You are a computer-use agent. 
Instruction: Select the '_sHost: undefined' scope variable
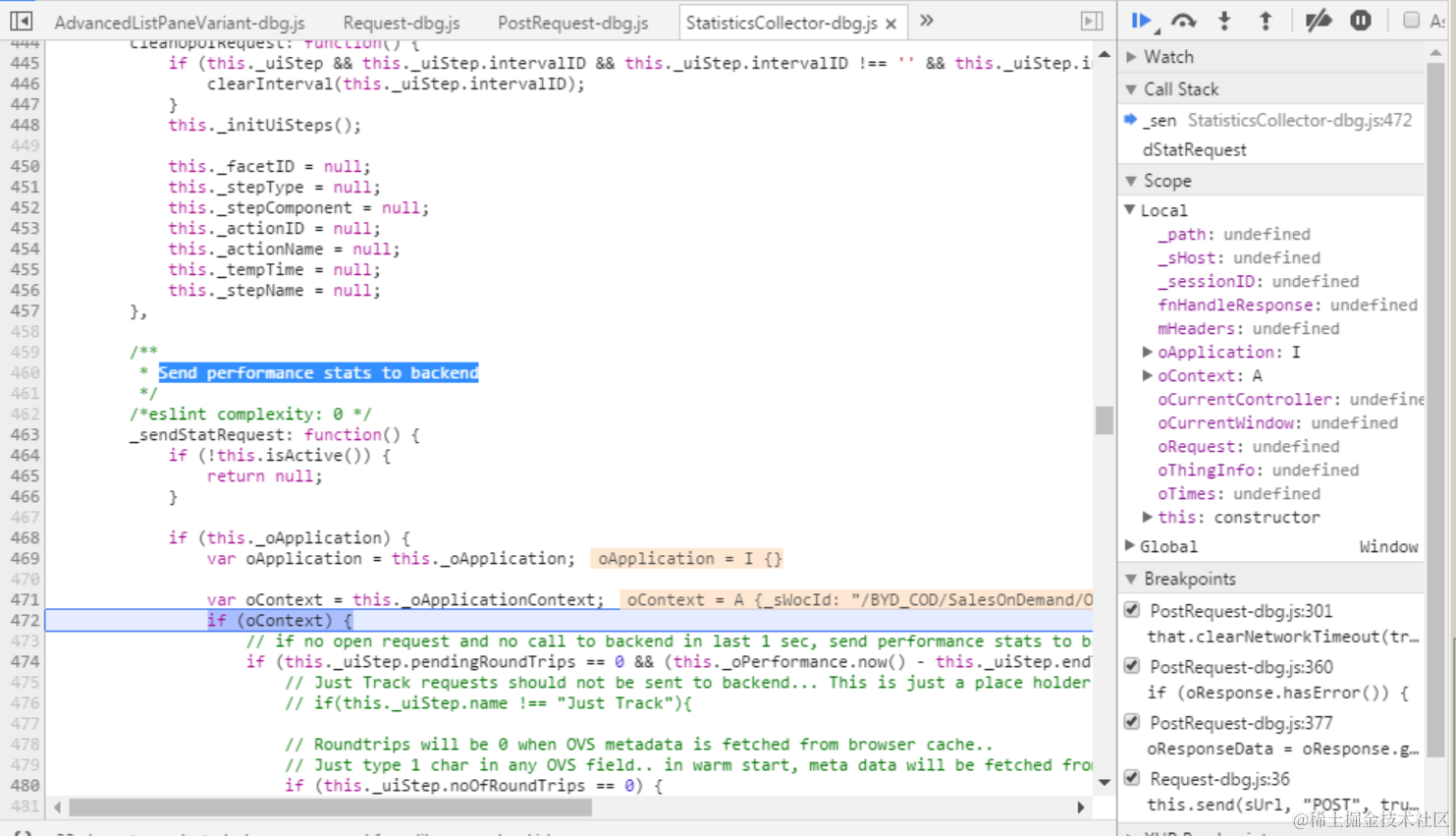tap(1239, 257)
